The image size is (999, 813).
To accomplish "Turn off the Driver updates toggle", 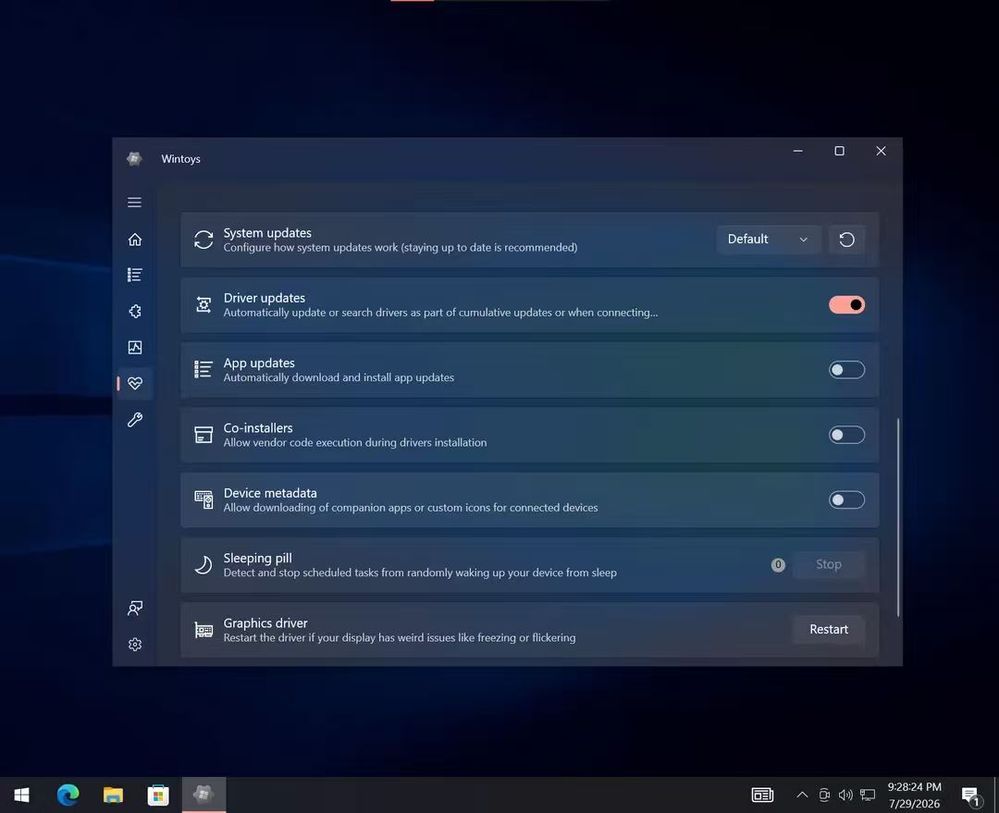I will pyautogui.click(x=847, y=305).
